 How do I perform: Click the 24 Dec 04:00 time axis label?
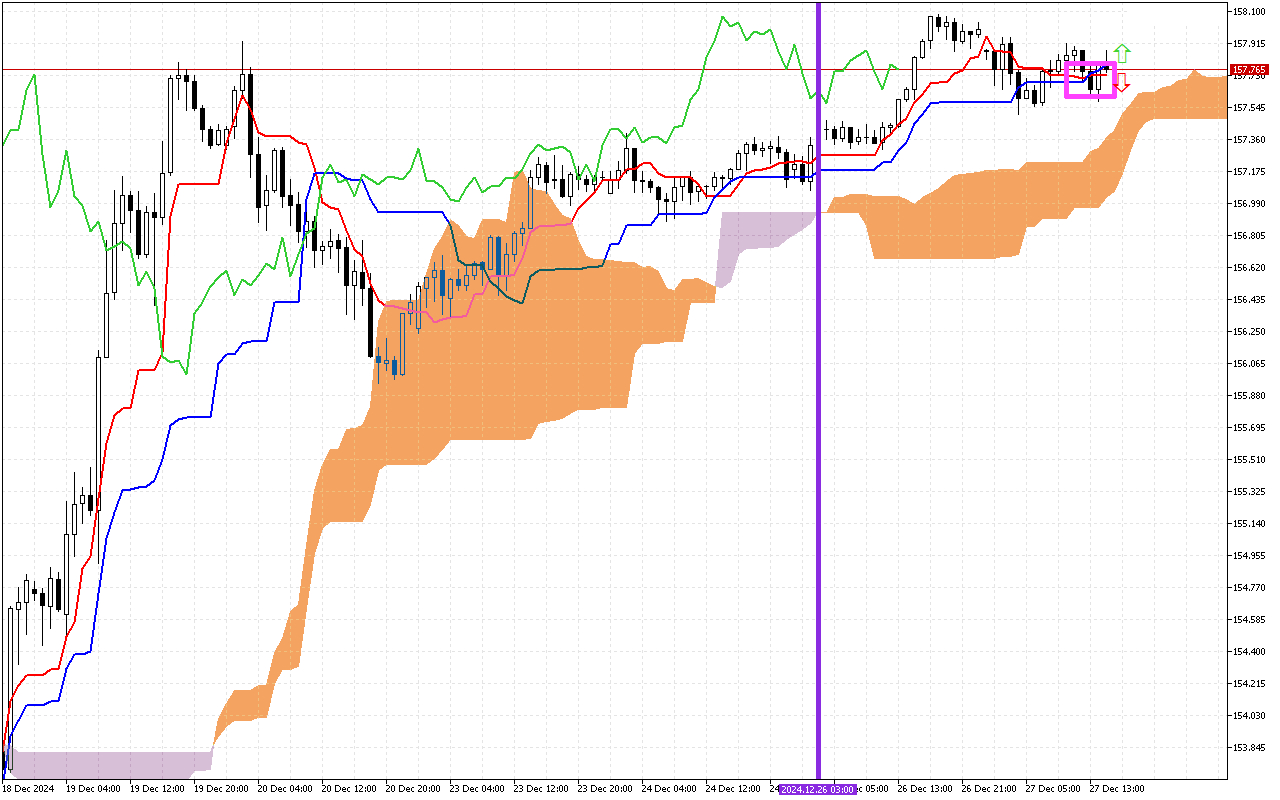tap(669, 789)
